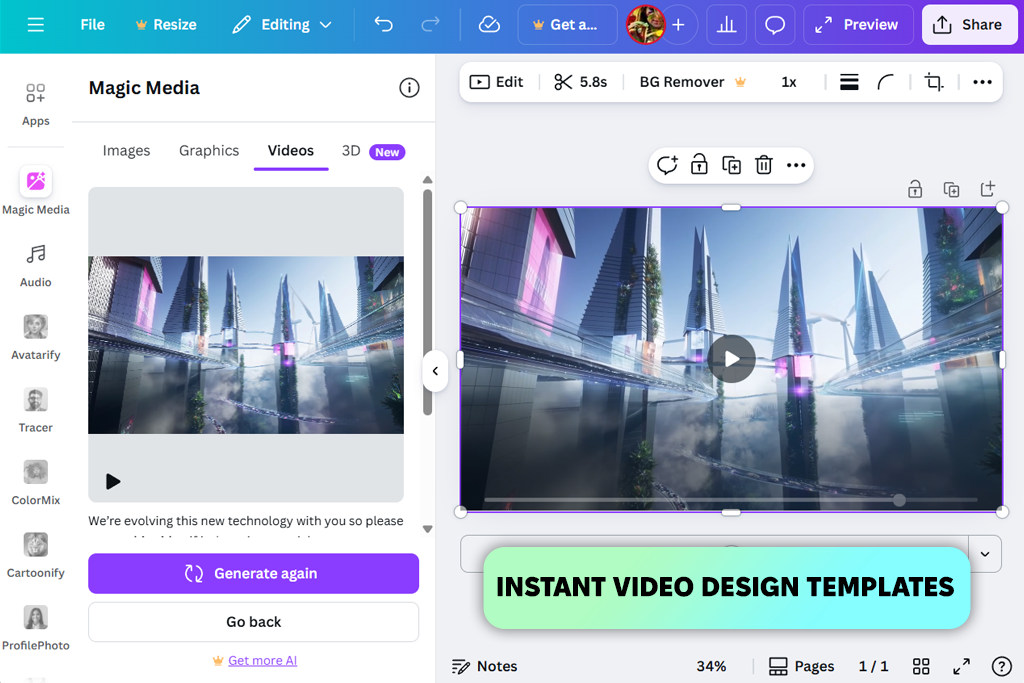1024x683 pixels.
Task: Click the panel scrollbar up arrow
Action: (x=427, y=180)
